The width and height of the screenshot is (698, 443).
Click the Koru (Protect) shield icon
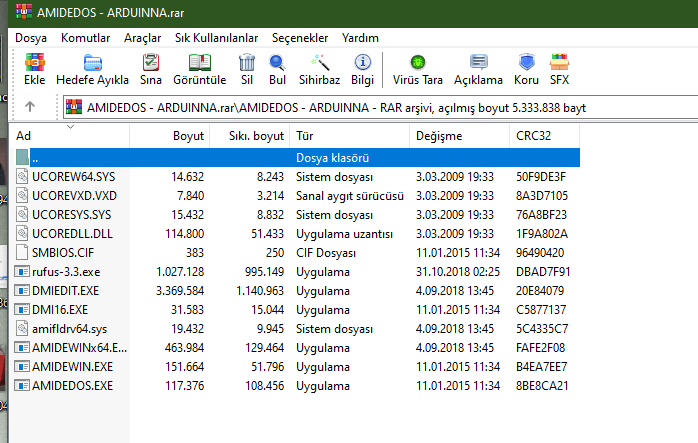pyautogui.click(x=527, y=62)
